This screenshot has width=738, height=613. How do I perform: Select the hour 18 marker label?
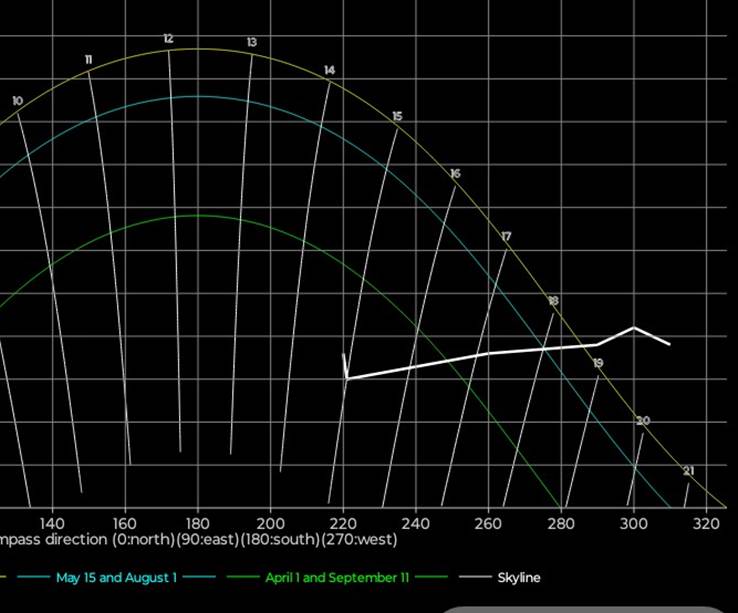coord(553,301)
